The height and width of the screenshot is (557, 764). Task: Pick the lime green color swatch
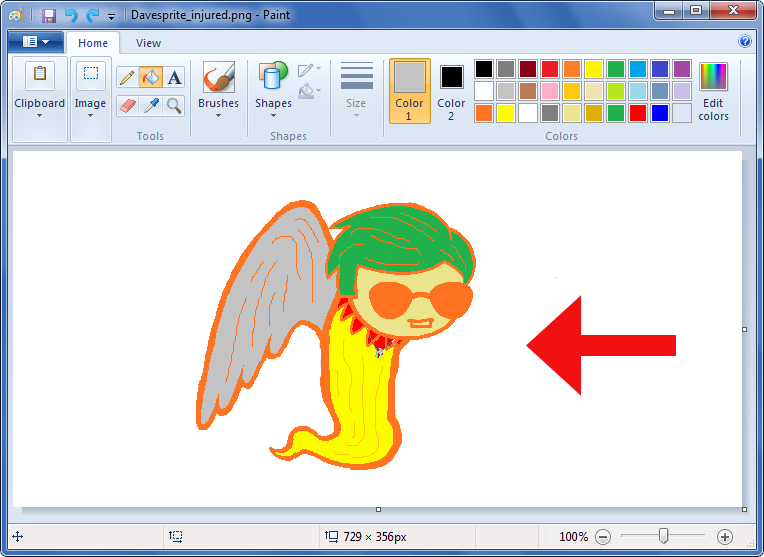tap(616, 91)
